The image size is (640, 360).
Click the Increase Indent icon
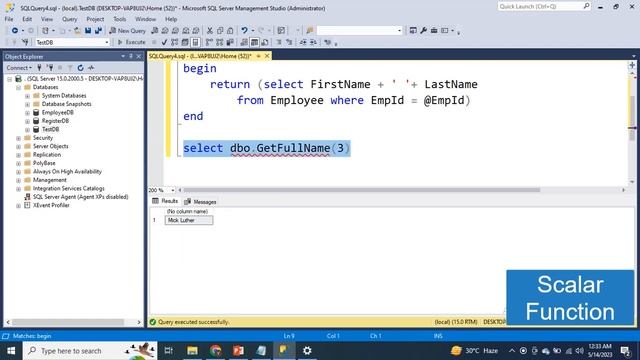[x=313, y=42]
